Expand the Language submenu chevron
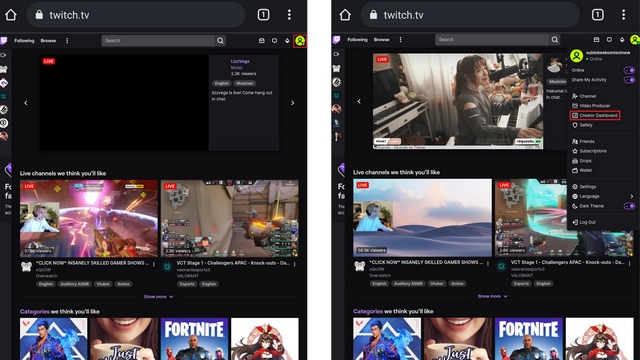The image size is (640, 360). [632, 196]
